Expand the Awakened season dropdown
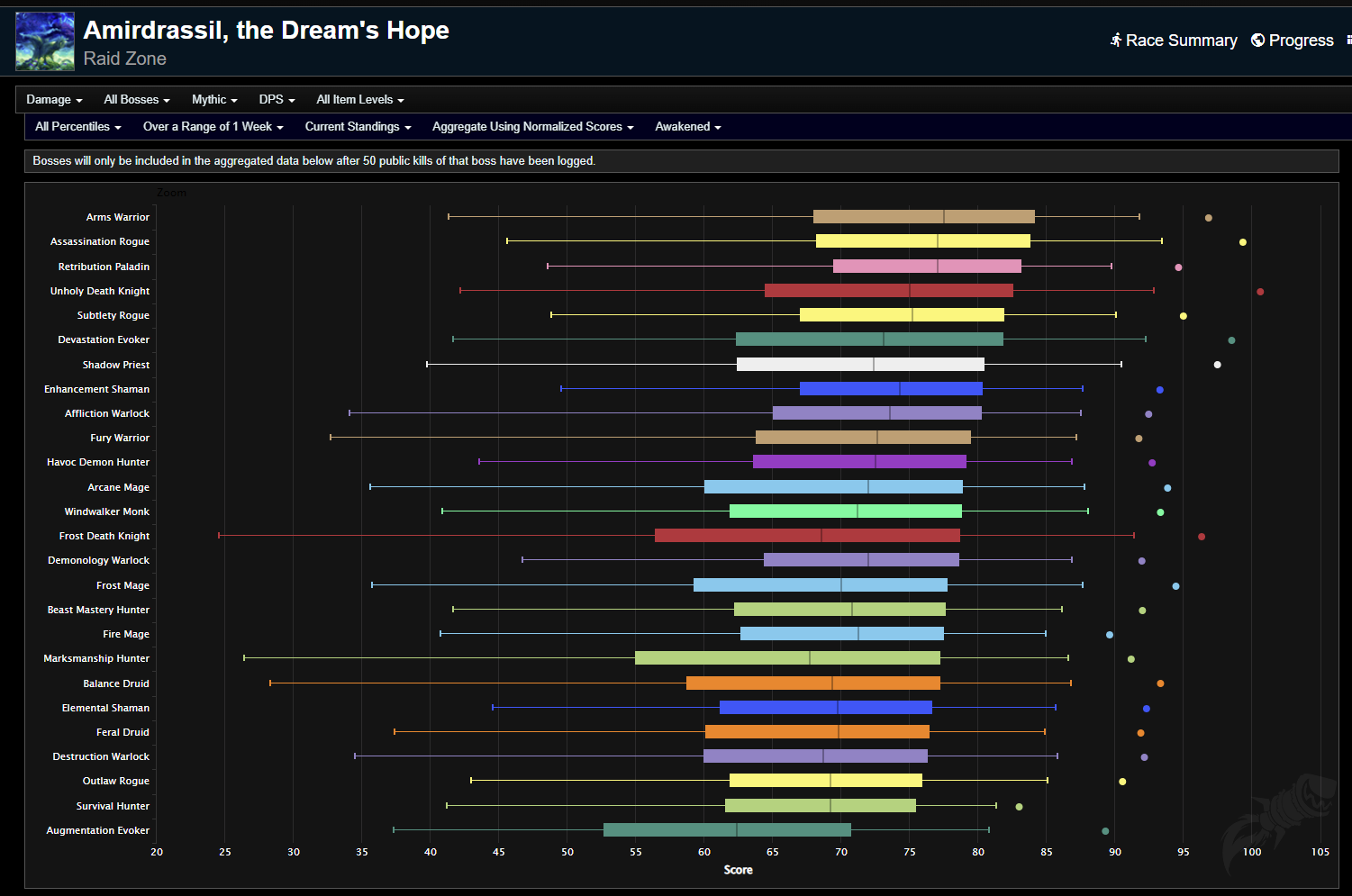Image resolution: width=1352 pixels, height=896 pixels. [687, 127]
